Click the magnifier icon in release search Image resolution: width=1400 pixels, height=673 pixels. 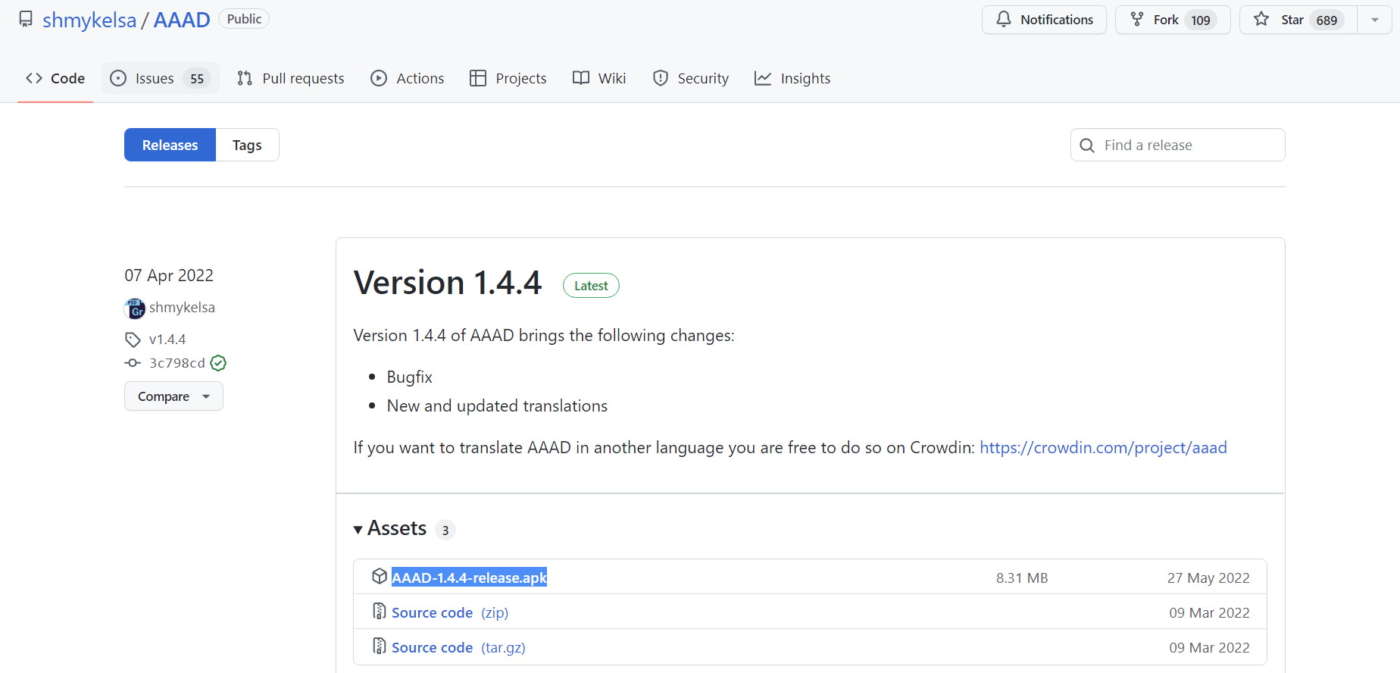1087,145
